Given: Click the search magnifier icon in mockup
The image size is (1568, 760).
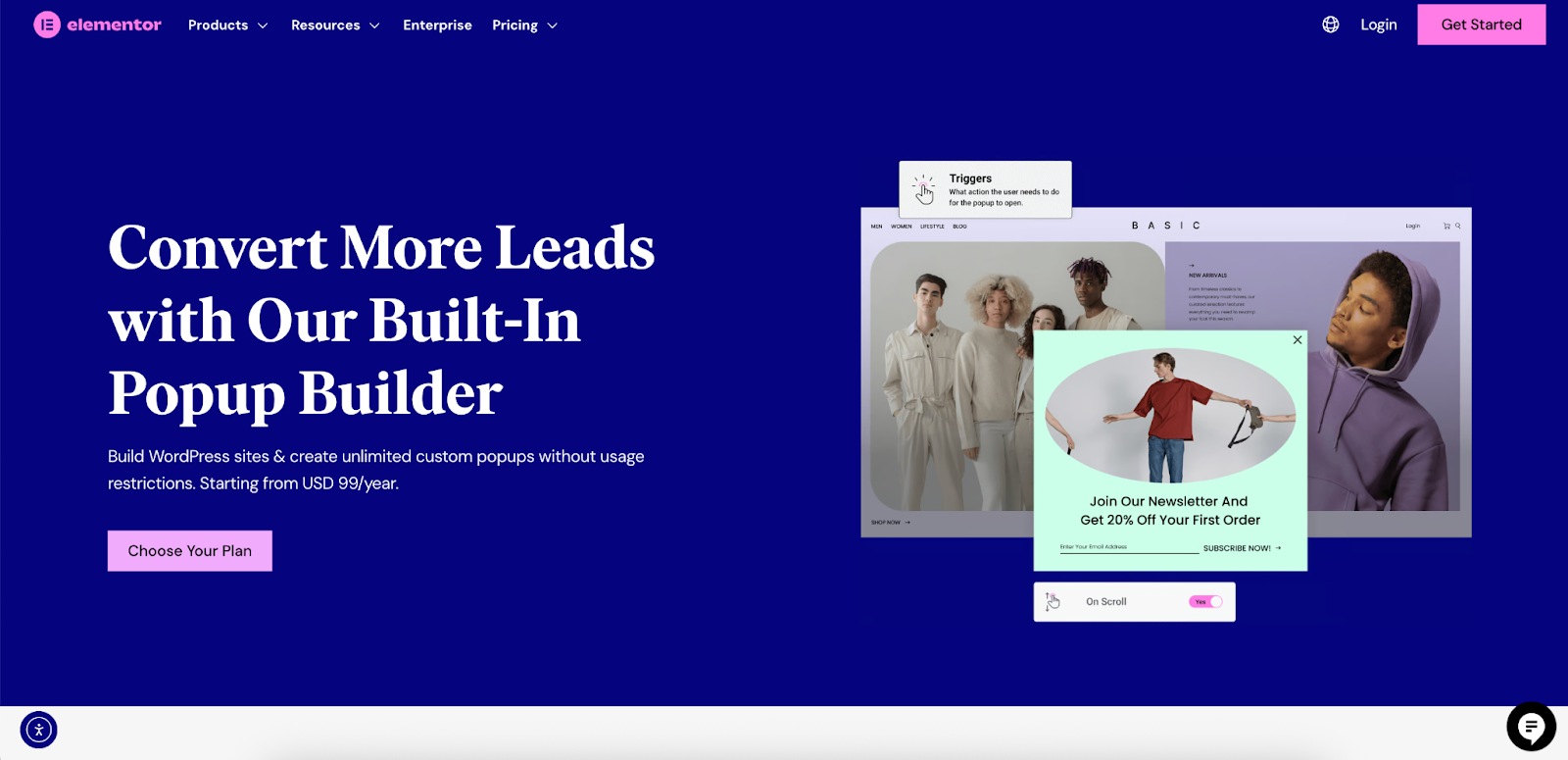Looking at the screenshot, I should point(1458,227).
